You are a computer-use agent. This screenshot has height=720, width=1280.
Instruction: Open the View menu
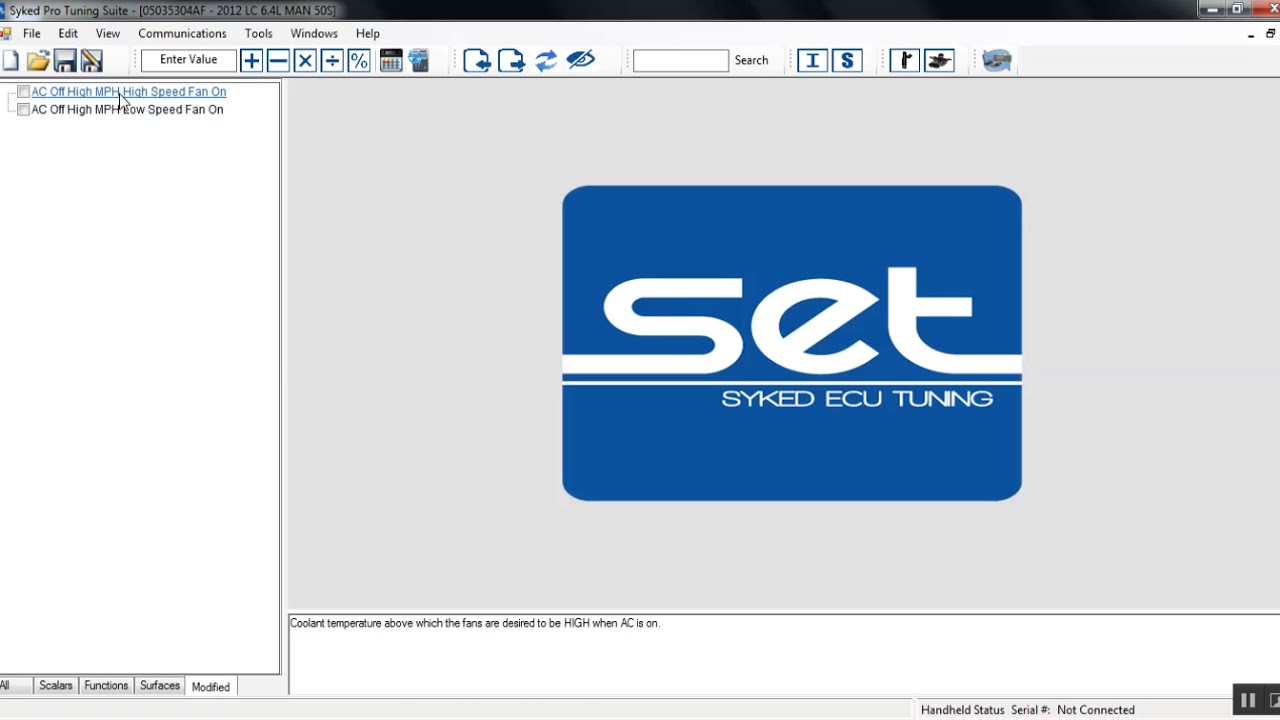108,33
